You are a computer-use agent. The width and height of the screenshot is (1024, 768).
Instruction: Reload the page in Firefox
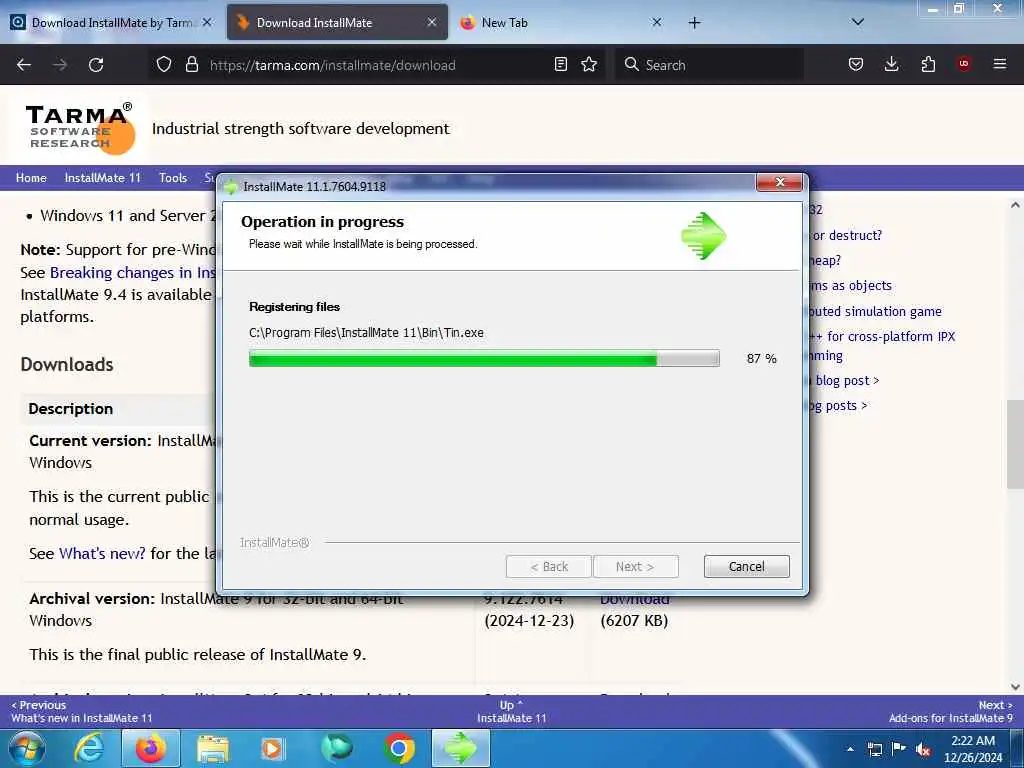coord(96,65)
